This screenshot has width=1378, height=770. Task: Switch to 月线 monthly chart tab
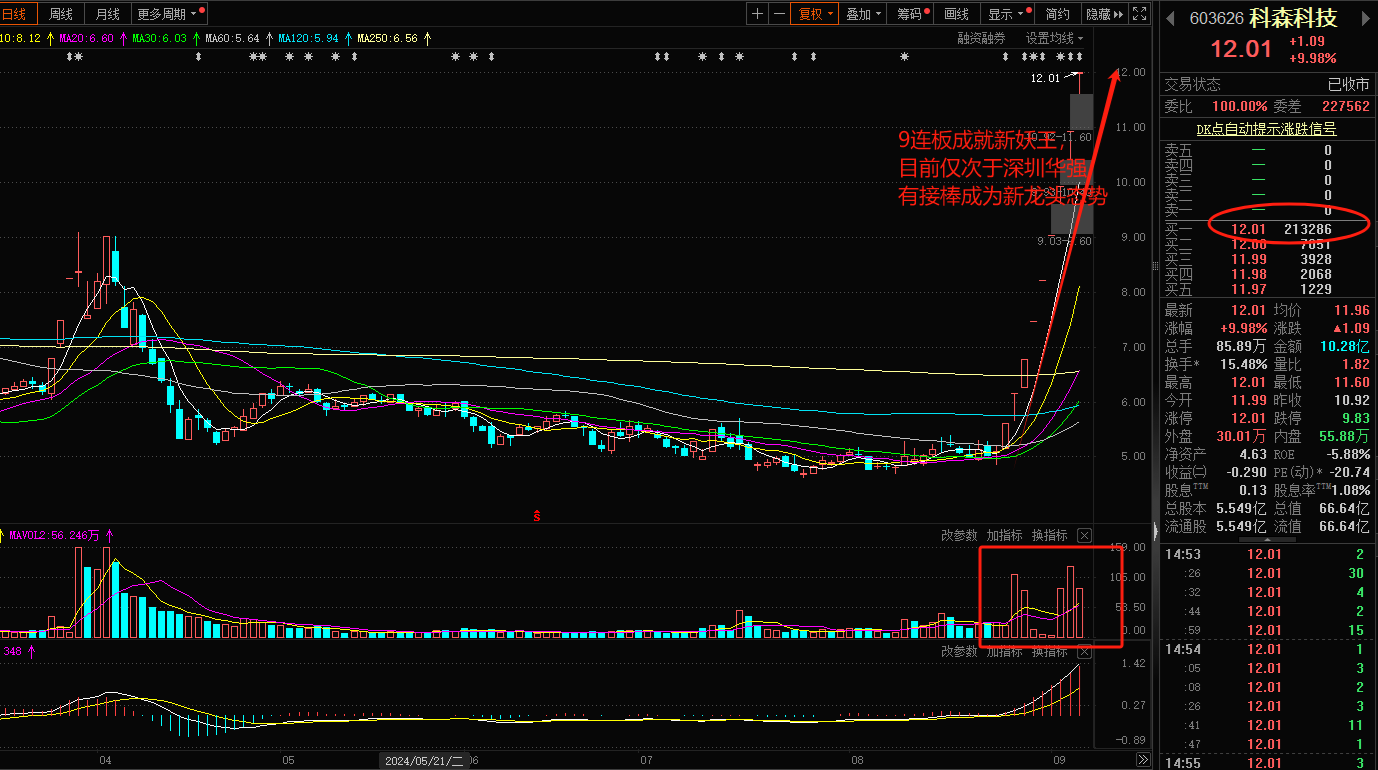pos(107,13)
